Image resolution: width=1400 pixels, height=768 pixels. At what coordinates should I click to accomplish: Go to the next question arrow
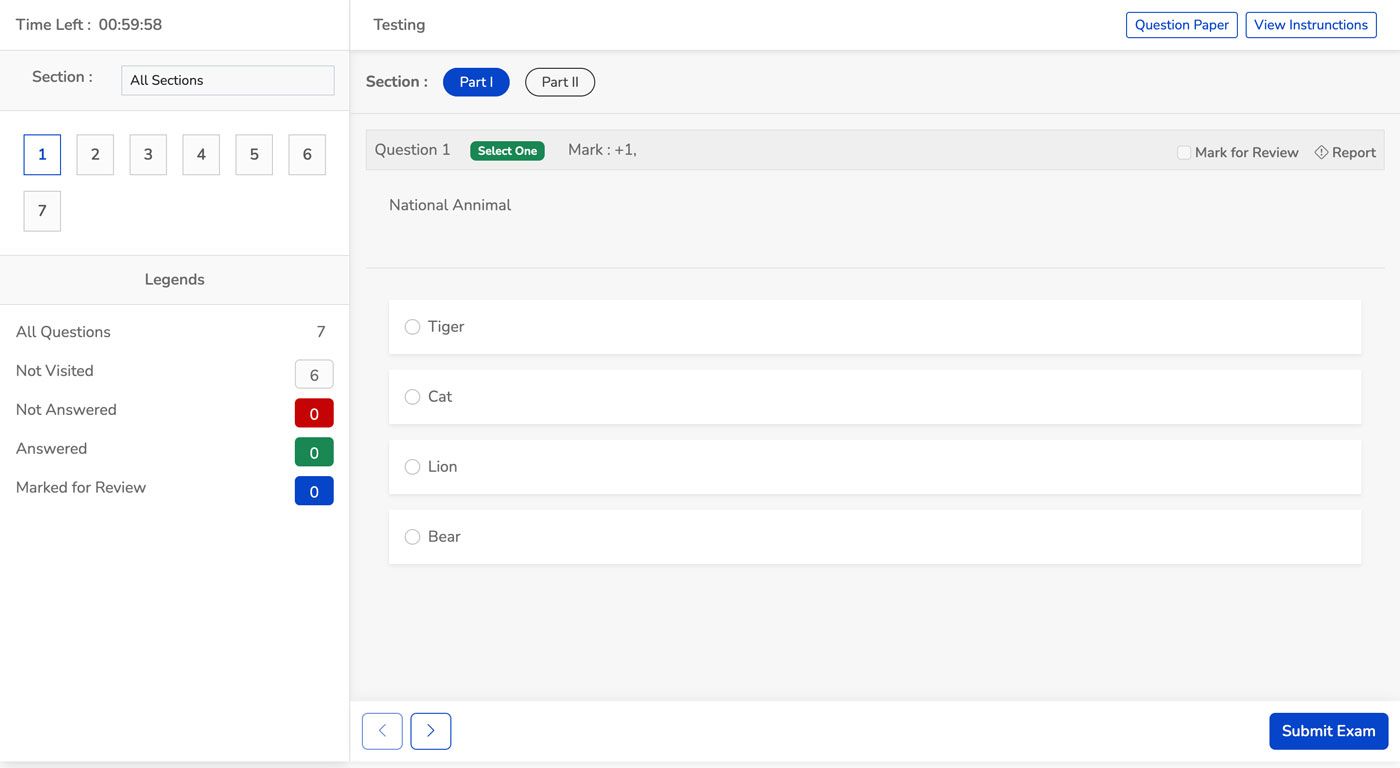431,731
